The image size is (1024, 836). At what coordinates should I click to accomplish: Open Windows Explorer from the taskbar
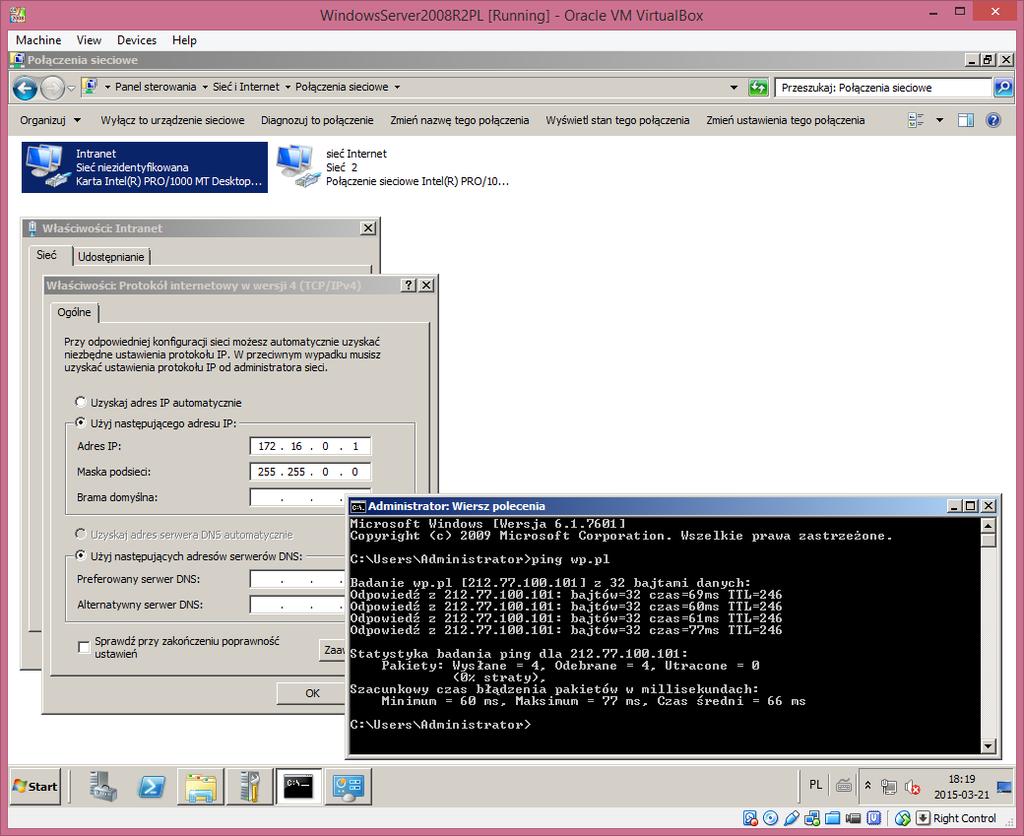(200, 786)
